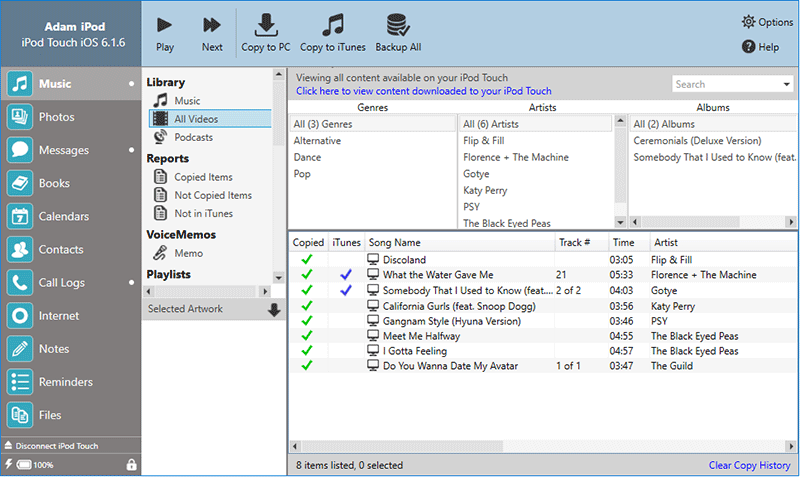
Task: Click the battery 100% indicator
Action: click(35, 465)
